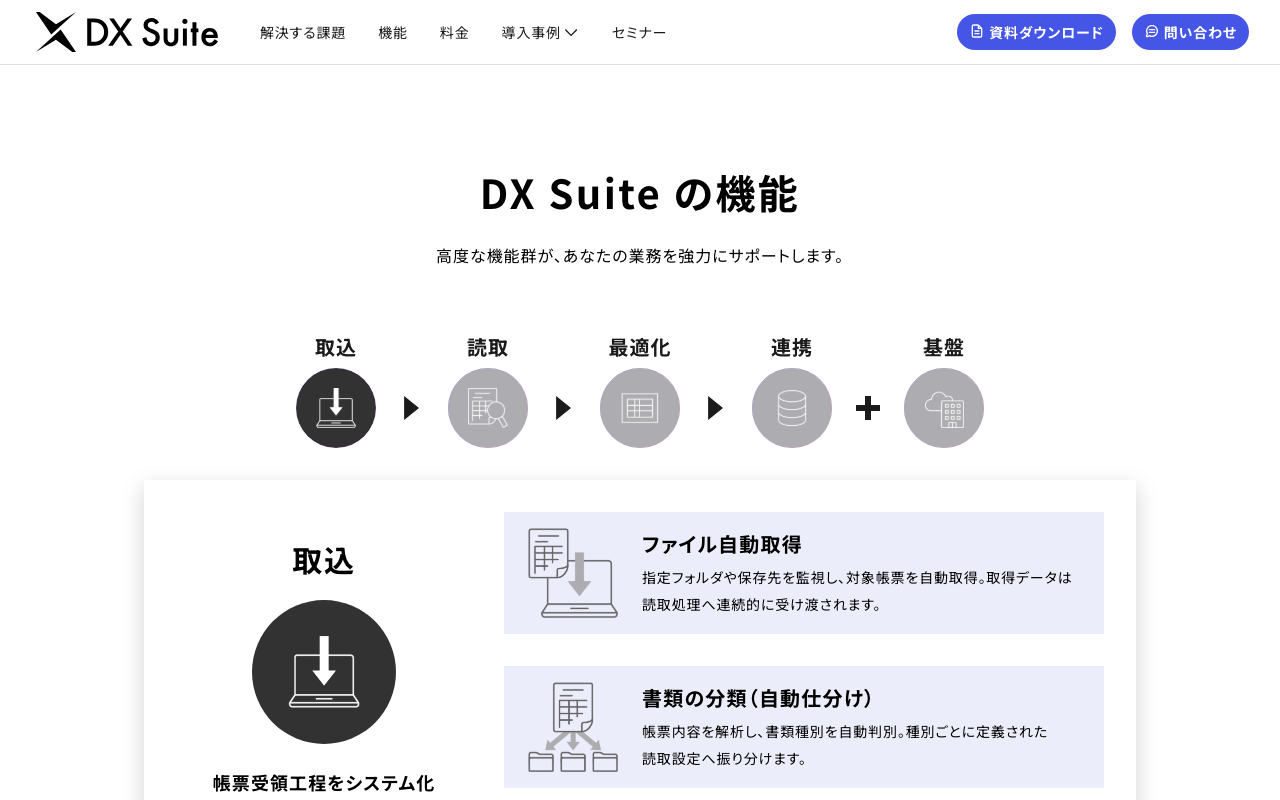
Task: Select the 連携 database icon
Action: 792,408
